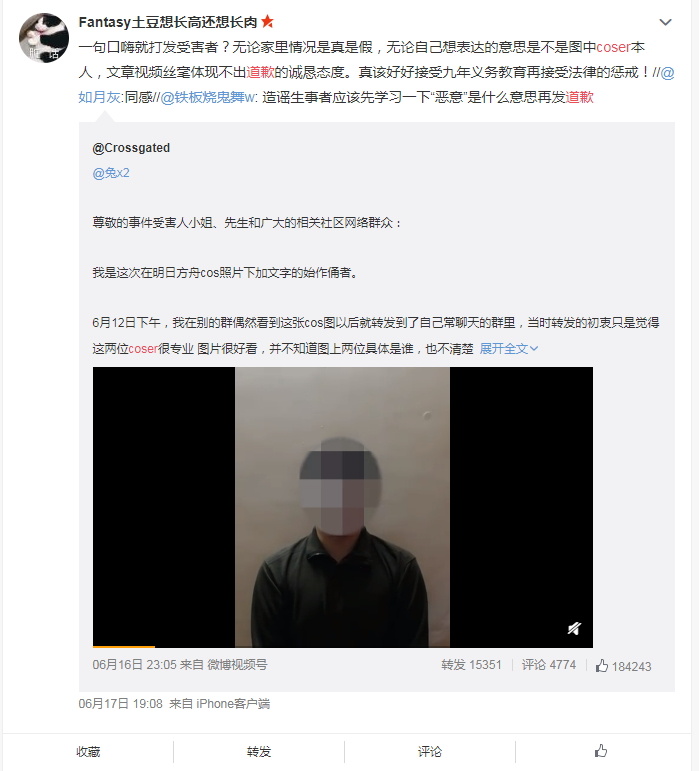699x771 pixels.
Task: Click the poster's avatar picture
Action: tap(44, 38)
